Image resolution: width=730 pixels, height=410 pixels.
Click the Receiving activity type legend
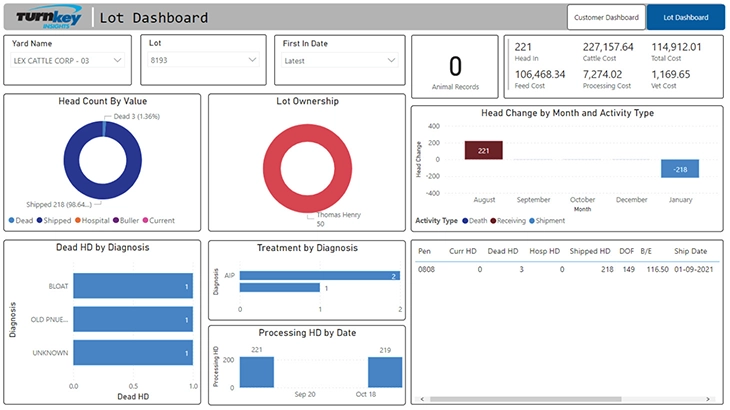pyautogui.click(x=508, y=221)
